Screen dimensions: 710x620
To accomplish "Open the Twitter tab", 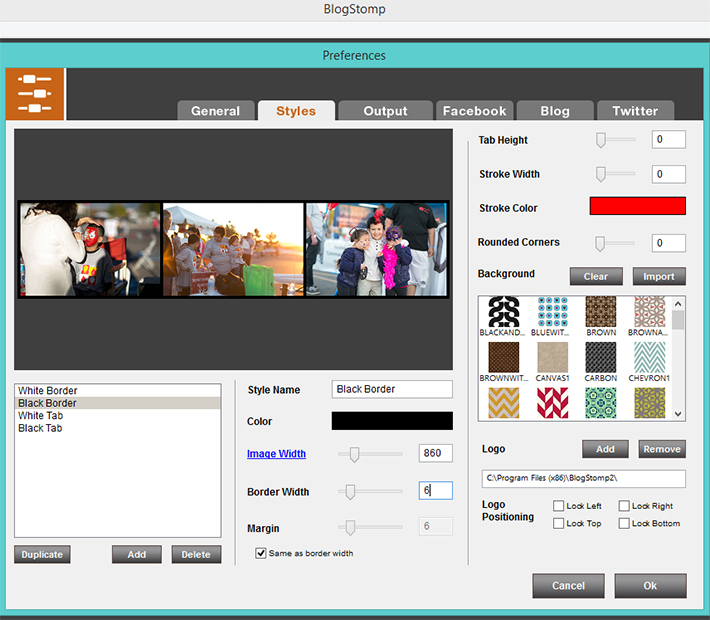I will pyautogui.click(x=635, y=111).
